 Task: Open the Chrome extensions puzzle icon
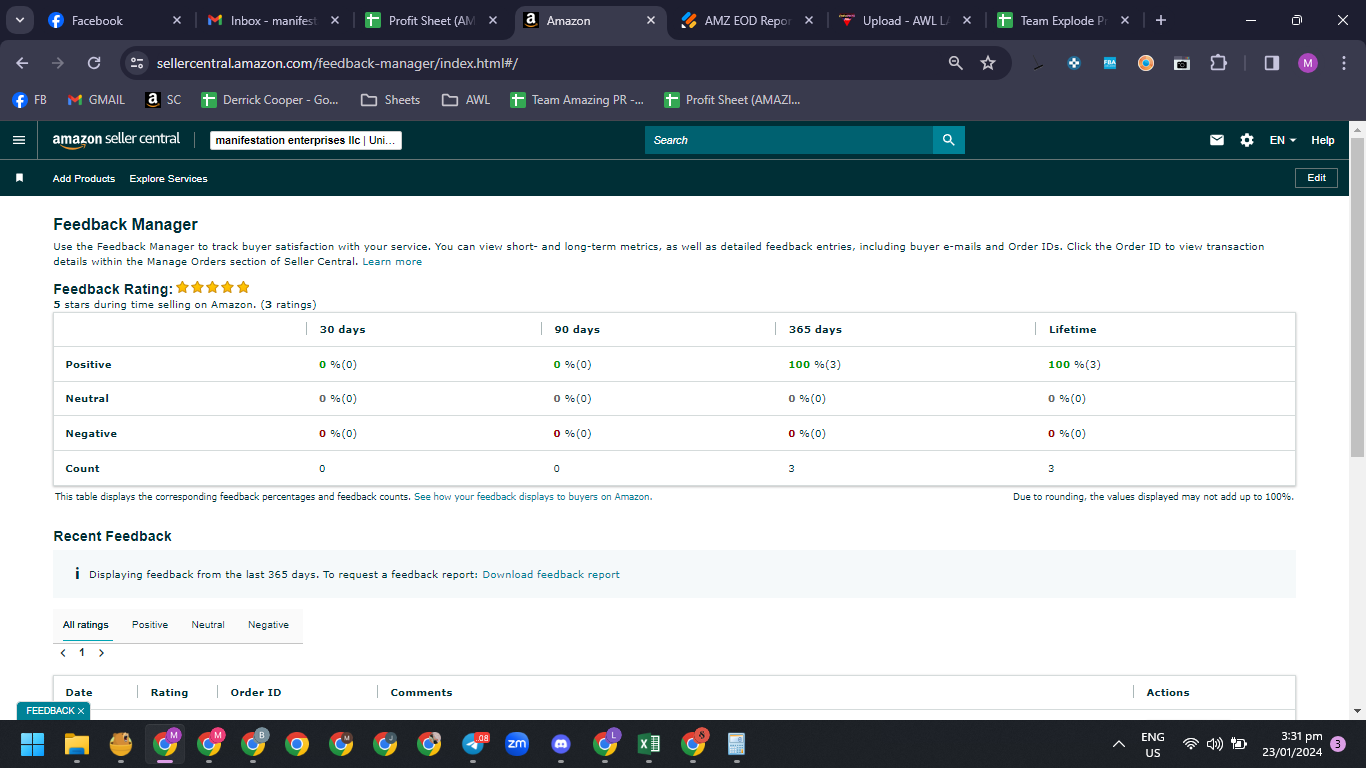(1218, 63)
